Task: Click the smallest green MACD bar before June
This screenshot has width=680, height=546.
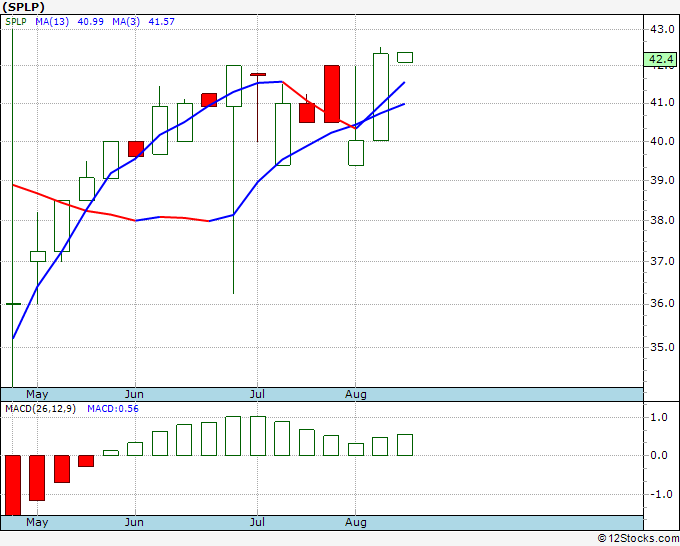Action: tap(111, 453)
